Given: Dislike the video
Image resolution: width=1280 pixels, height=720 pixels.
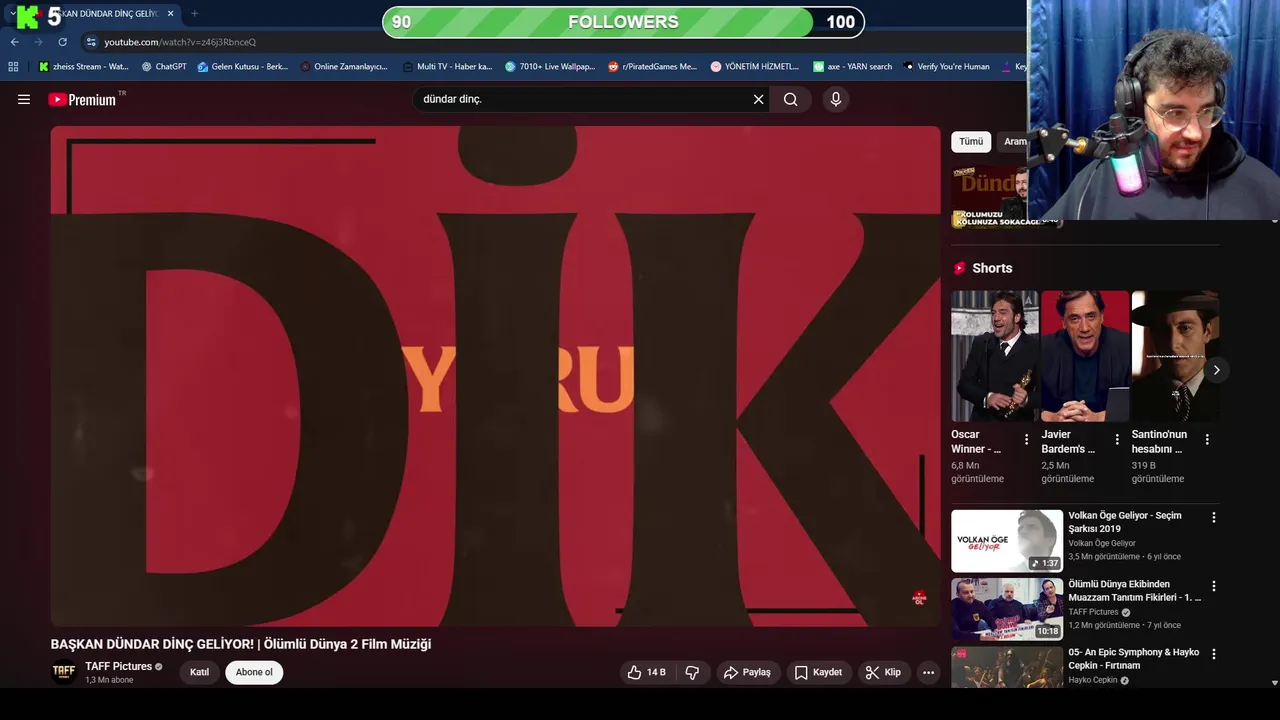Looking at the screenshot, I should 692,672.
